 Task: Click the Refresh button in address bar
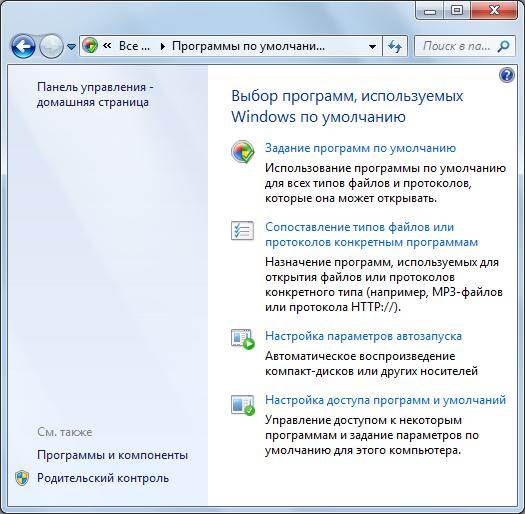click(x=395, y=46)
